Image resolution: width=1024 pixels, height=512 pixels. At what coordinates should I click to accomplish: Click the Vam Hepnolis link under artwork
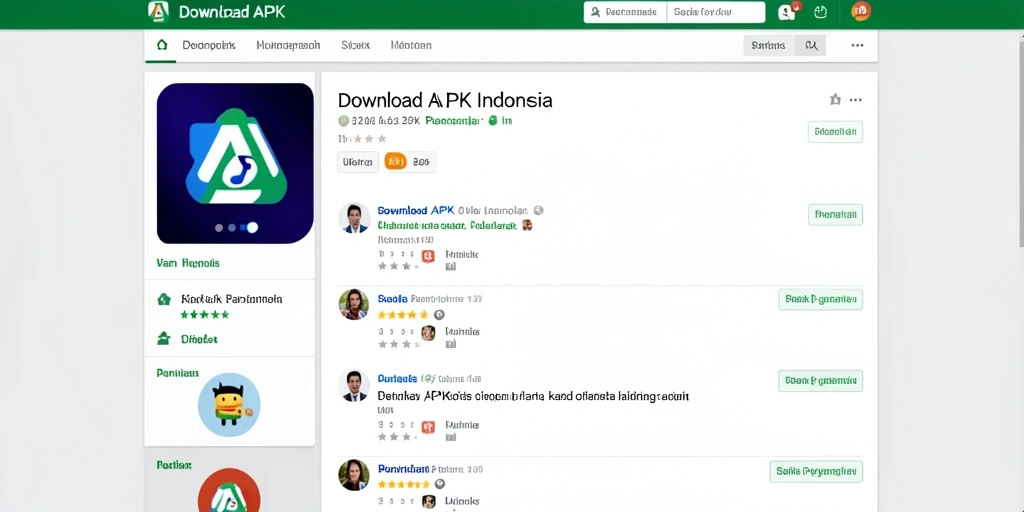(188, 263)
